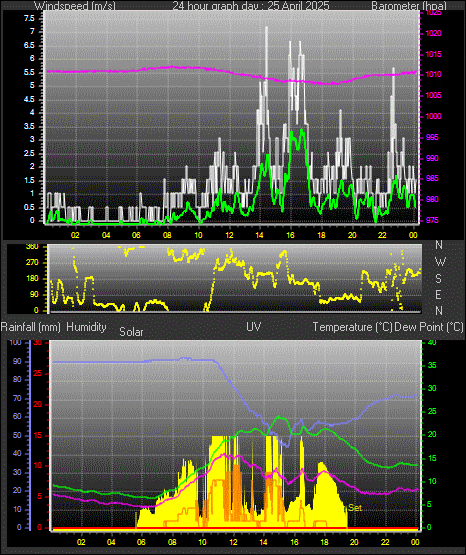Click hour "14" on the windspeed chart axis
The width and height of the screenshot is (466, 555).
point(259,235)
